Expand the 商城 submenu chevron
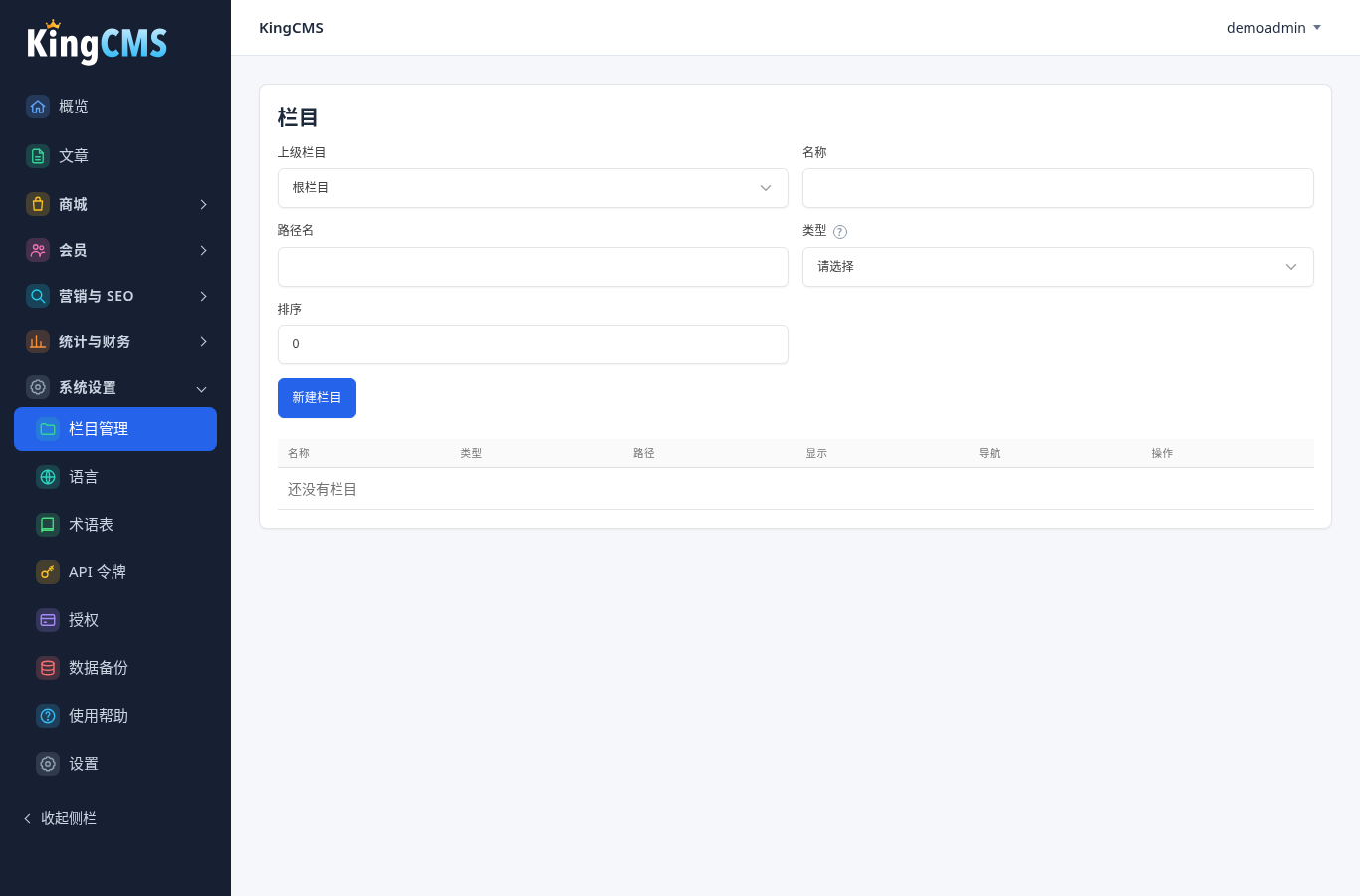This screenshot has height=896, width=1360. point(203,204)
